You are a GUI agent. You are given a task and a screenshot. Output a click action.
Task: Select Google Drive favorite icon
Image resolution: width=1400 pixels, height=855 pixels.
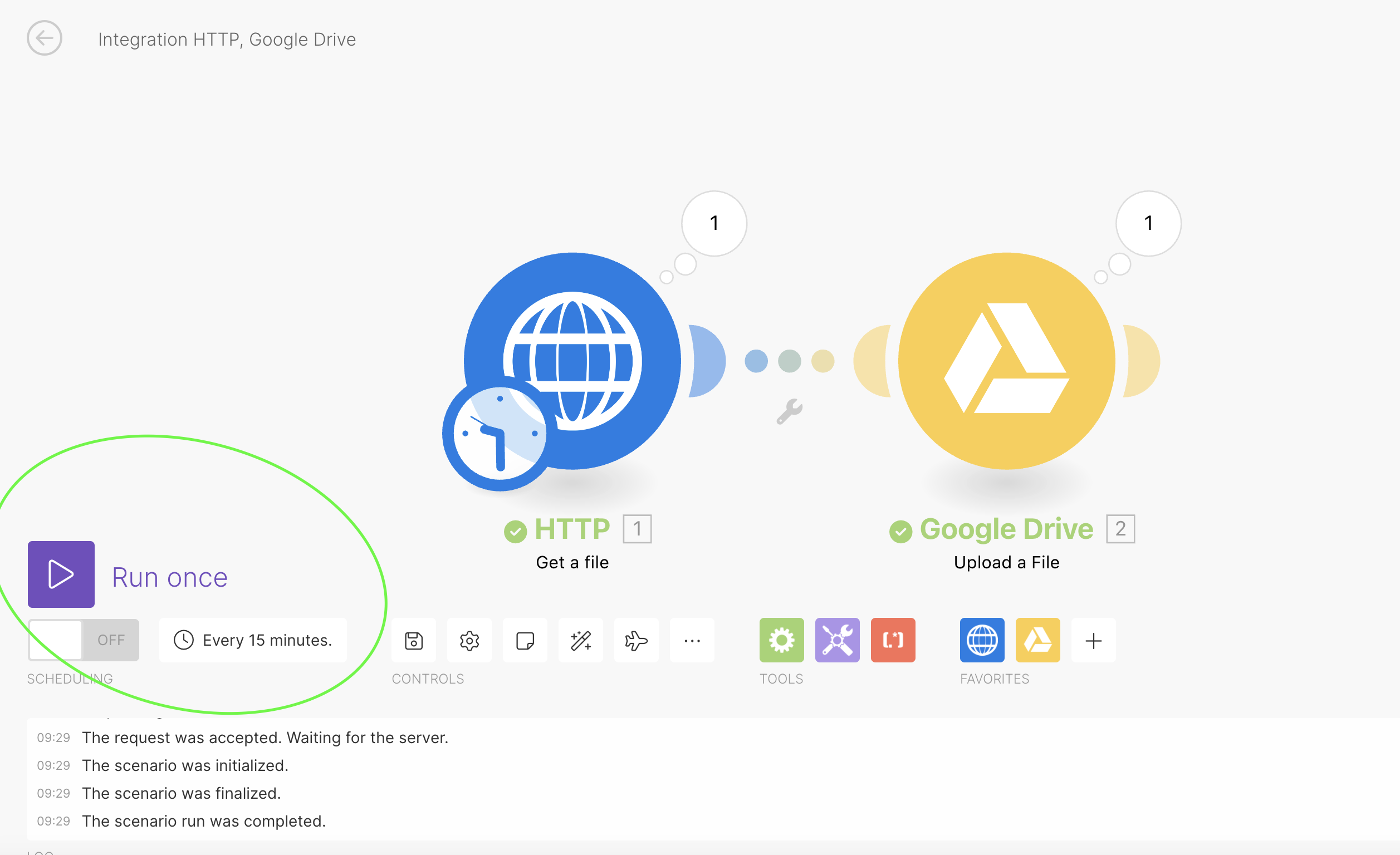(x=1038, y=640)
